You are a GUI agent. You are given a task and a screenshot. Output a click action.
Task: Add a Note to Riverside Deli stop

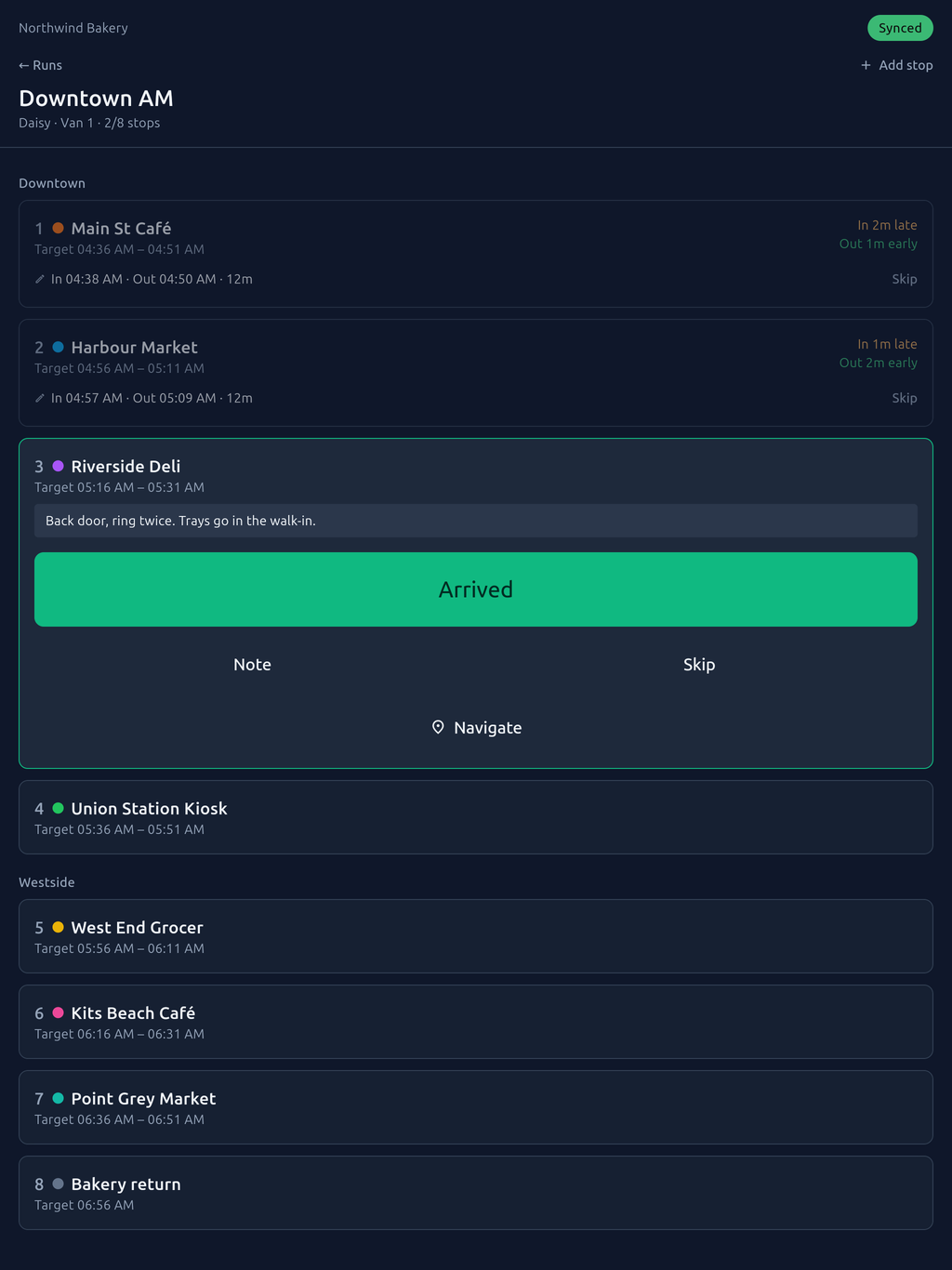252,664
